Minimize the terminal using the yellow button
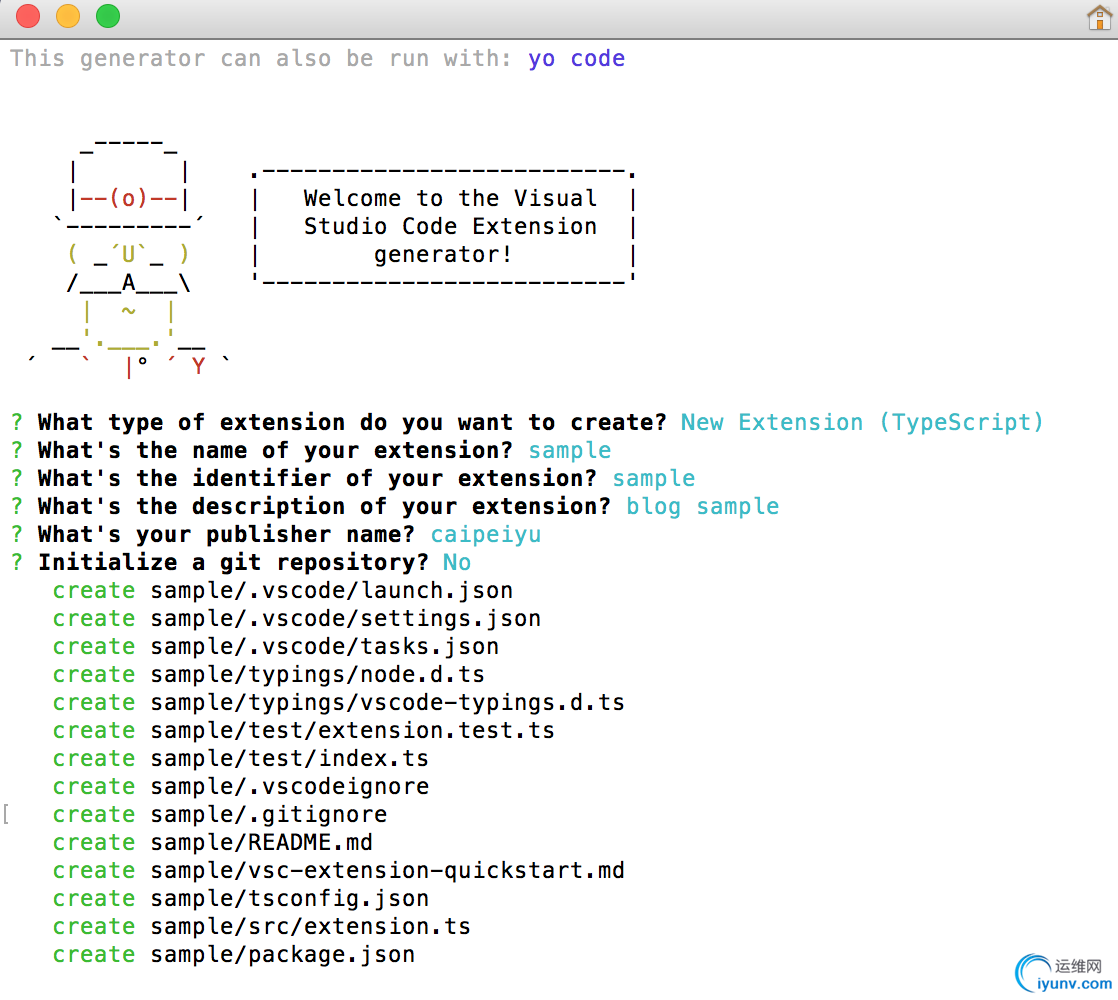 68,16
